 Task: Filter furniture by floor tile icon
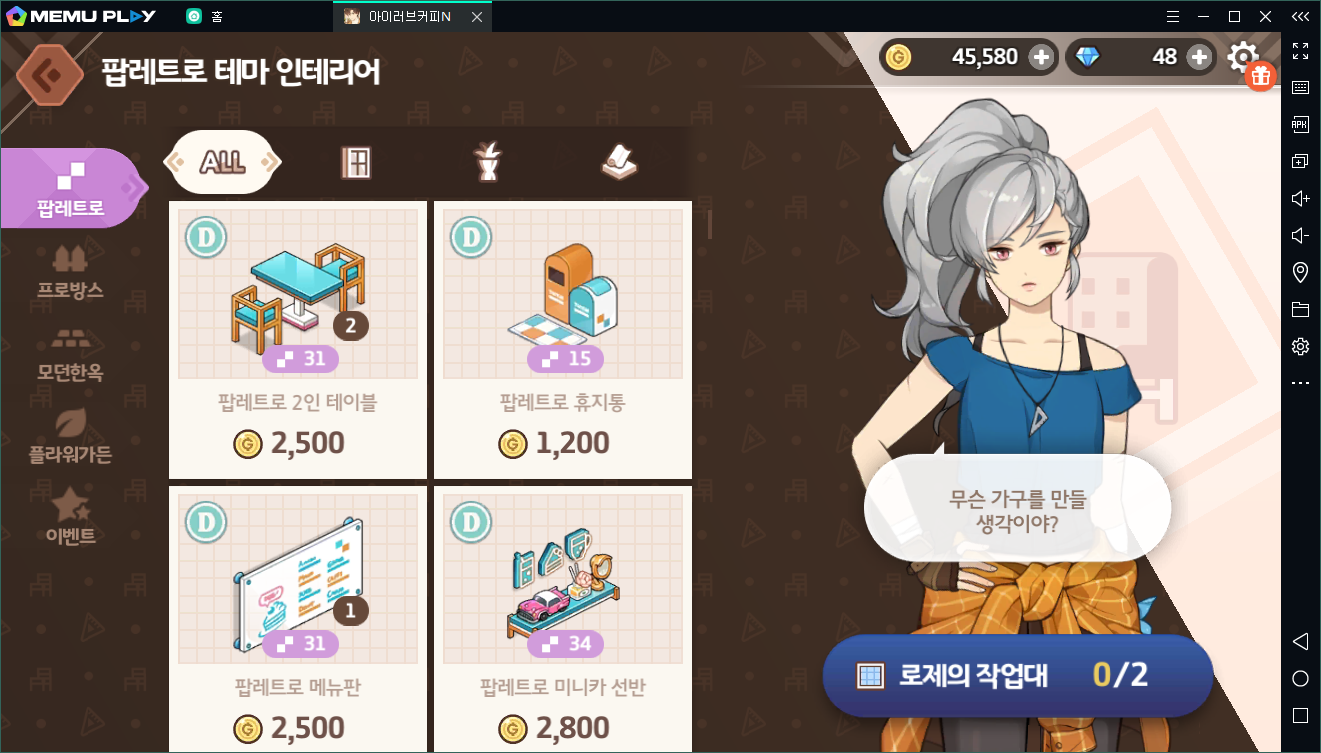coord(619,162)
